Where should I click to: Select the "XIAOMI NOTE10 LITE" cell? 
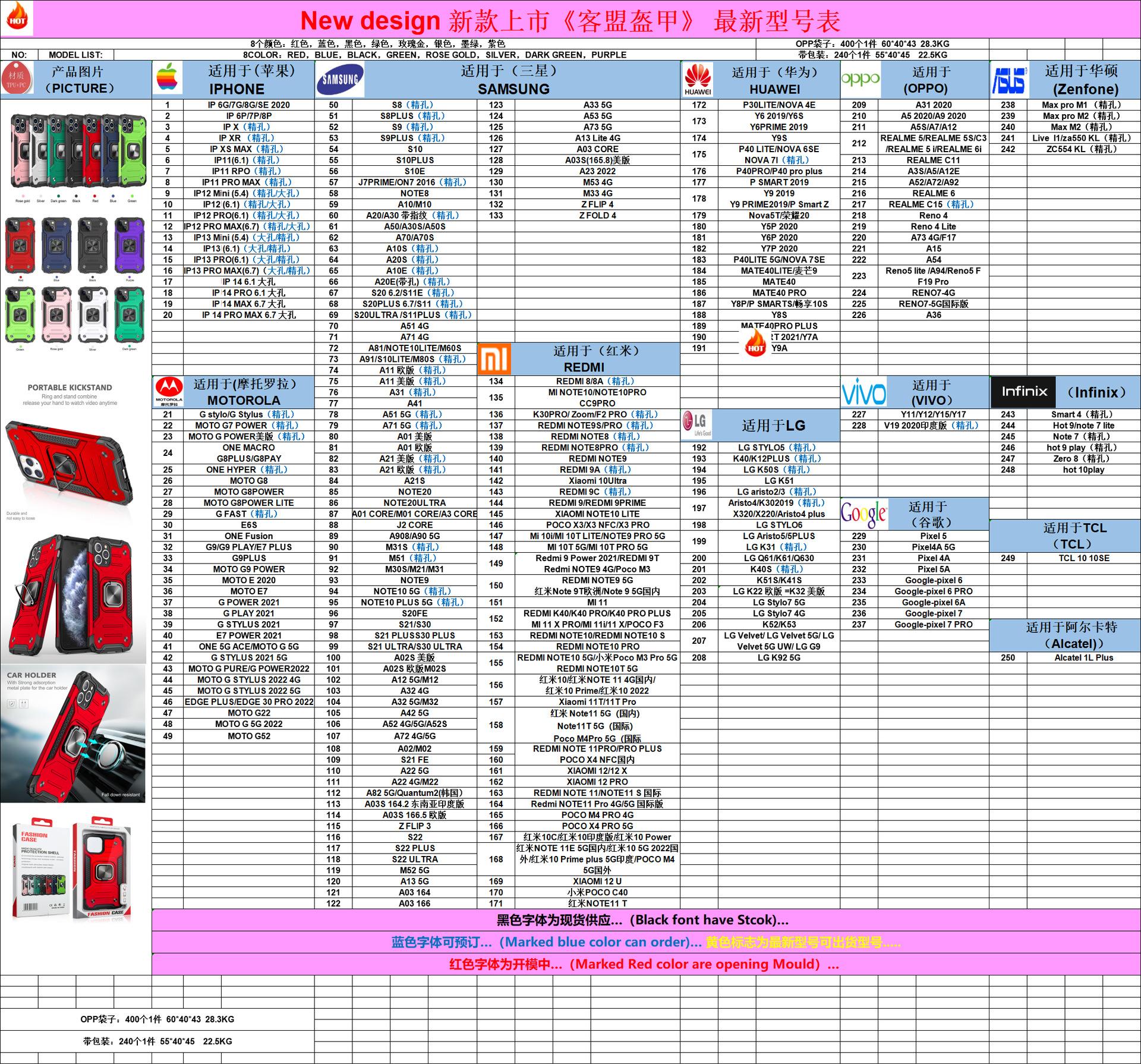coord(597,514)
